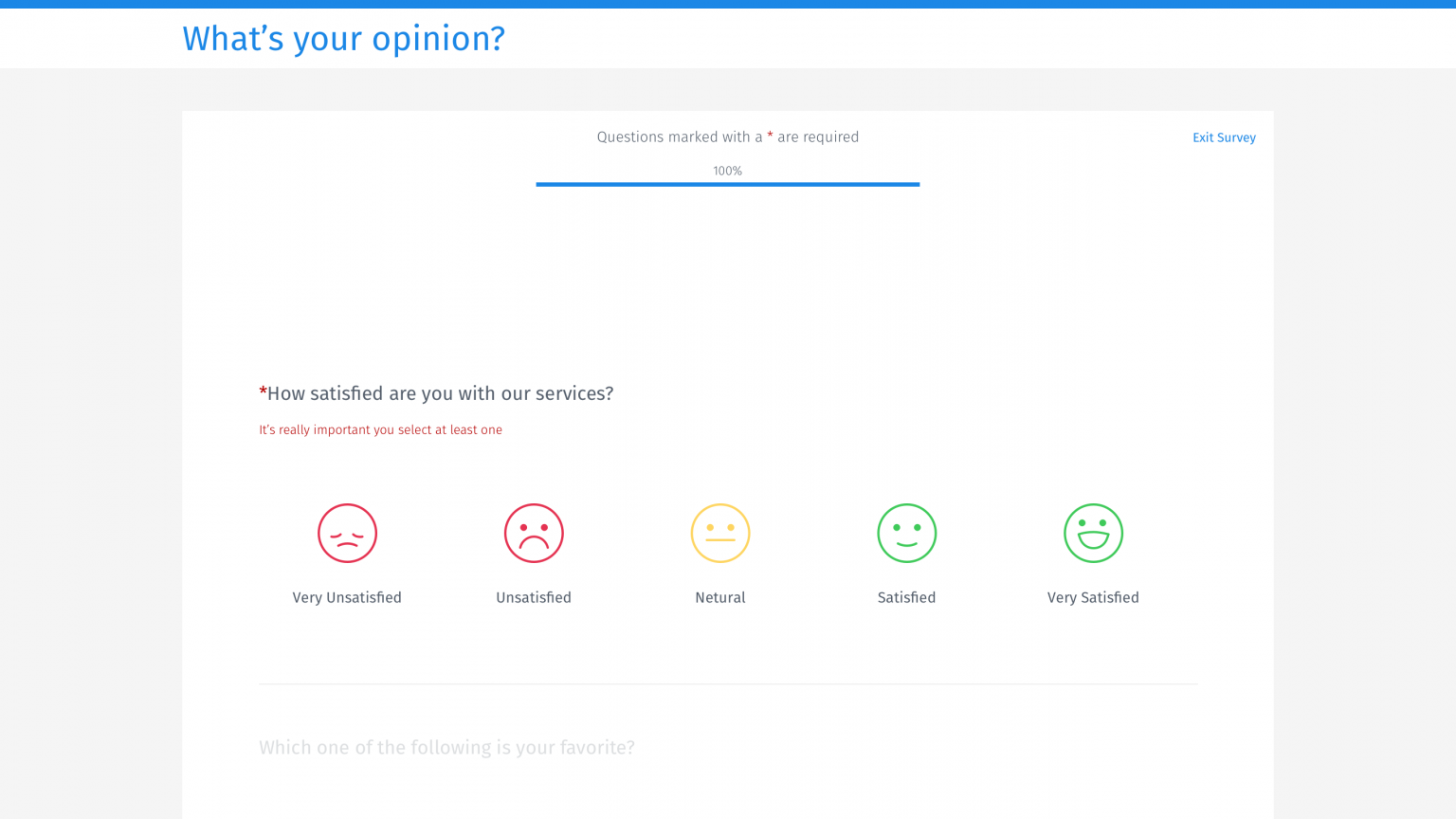Click the blue progress bar at 100%

(727, 184)
